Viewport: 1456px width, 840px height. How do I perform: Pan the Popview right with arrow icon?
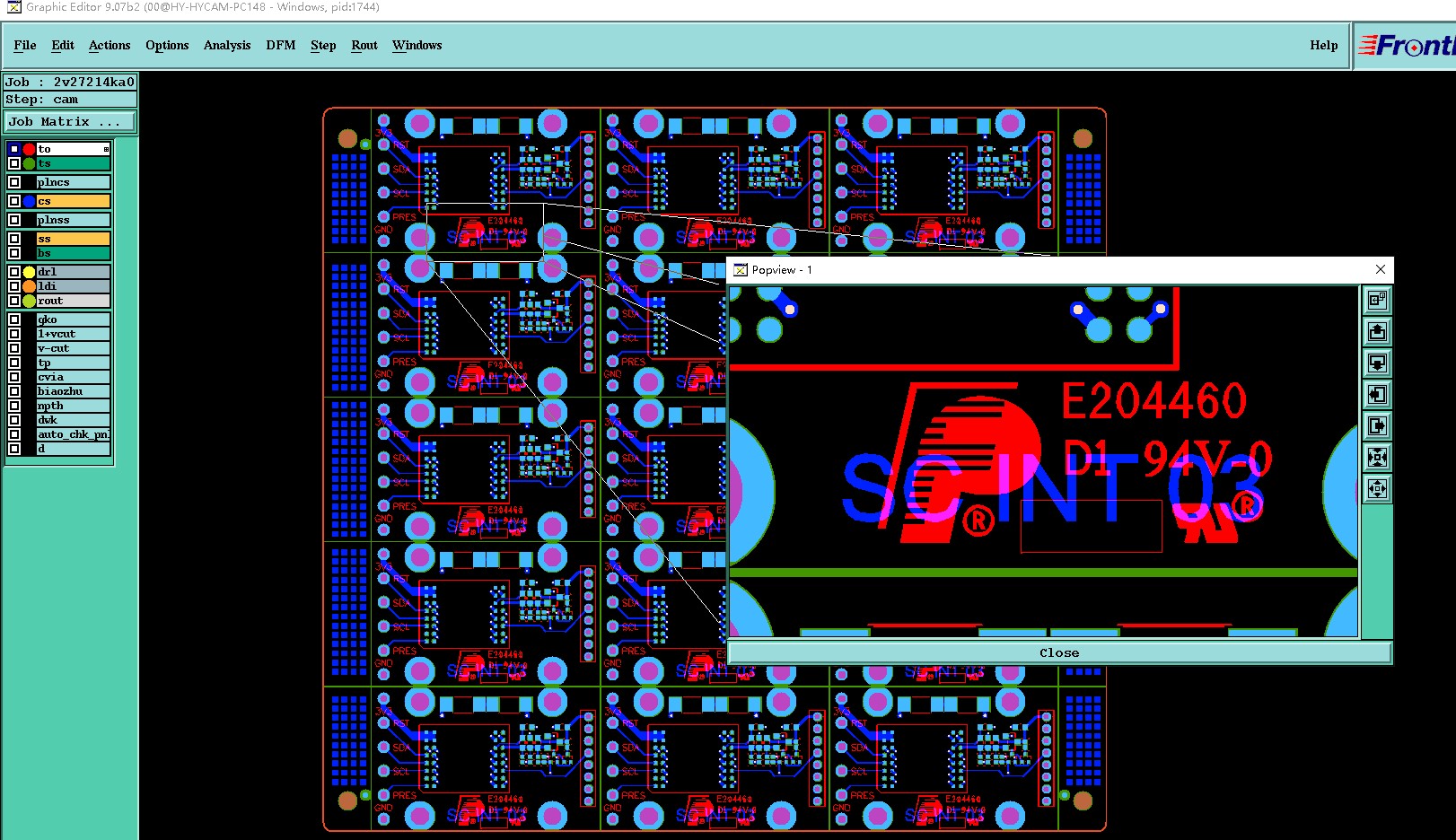[1377, 425]
